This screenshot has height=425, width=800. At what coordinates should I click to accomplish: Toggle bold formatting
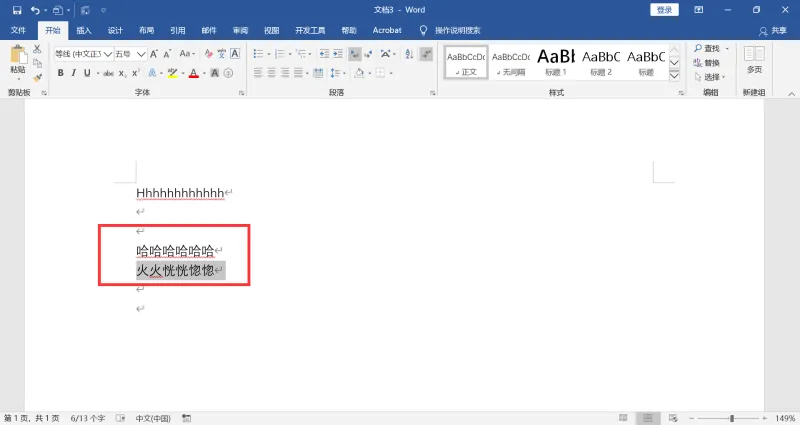[x=60, y=73]
